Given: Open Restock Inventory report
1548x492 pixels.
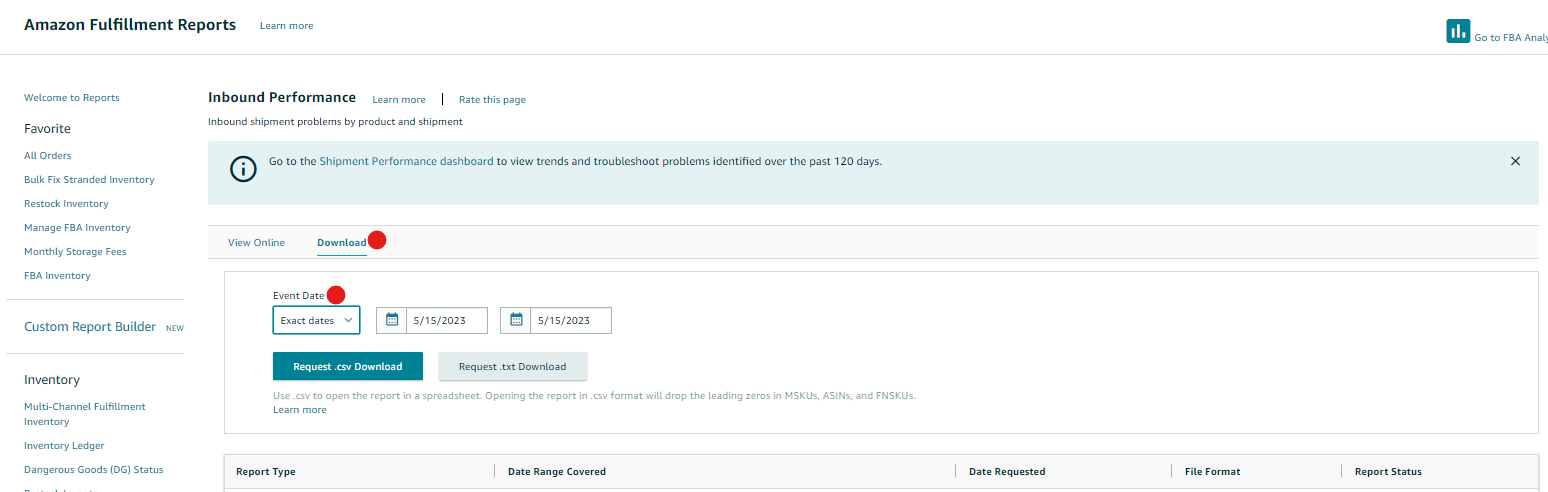Looking at the screenshot, I should [66, 204].
